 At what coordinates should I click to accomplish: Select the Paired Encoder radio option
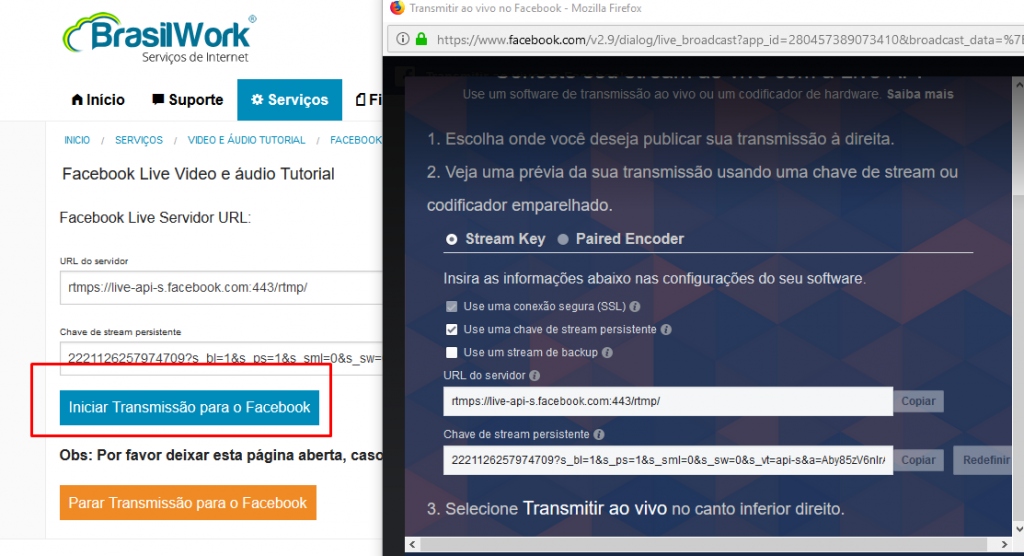pyautogui.click(x=563, y=239)
